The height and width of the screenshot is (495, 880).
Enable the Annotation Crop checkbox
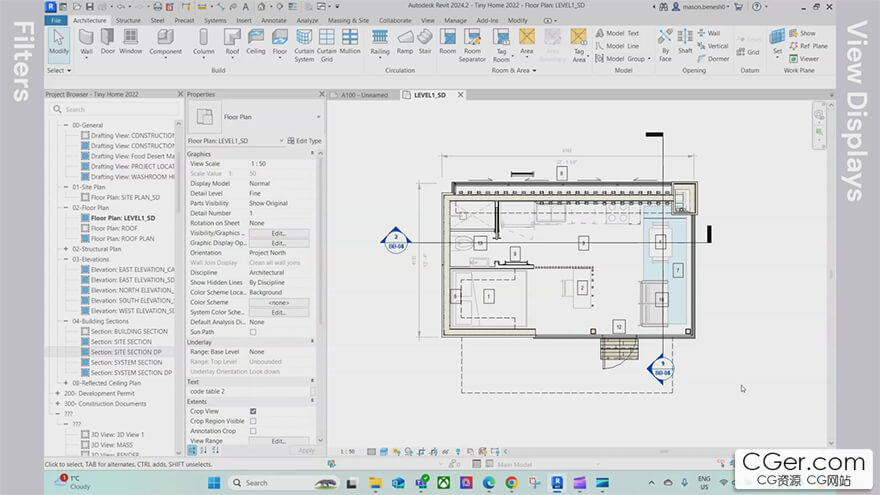pos(253,431)
